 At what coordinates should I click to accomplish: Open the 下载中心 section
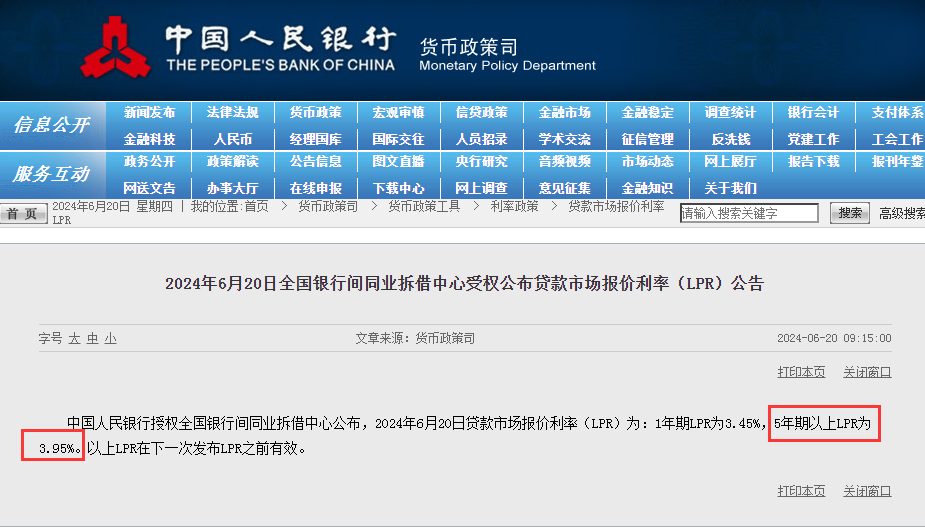(399, 188)
